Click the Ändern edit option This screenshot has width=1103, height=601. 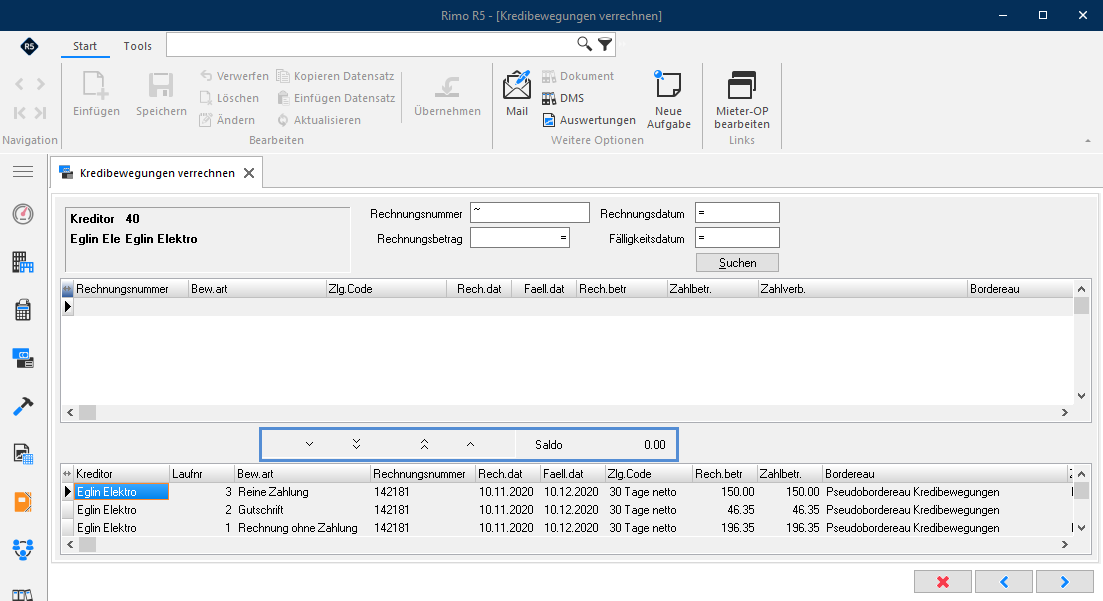[227, 120]
